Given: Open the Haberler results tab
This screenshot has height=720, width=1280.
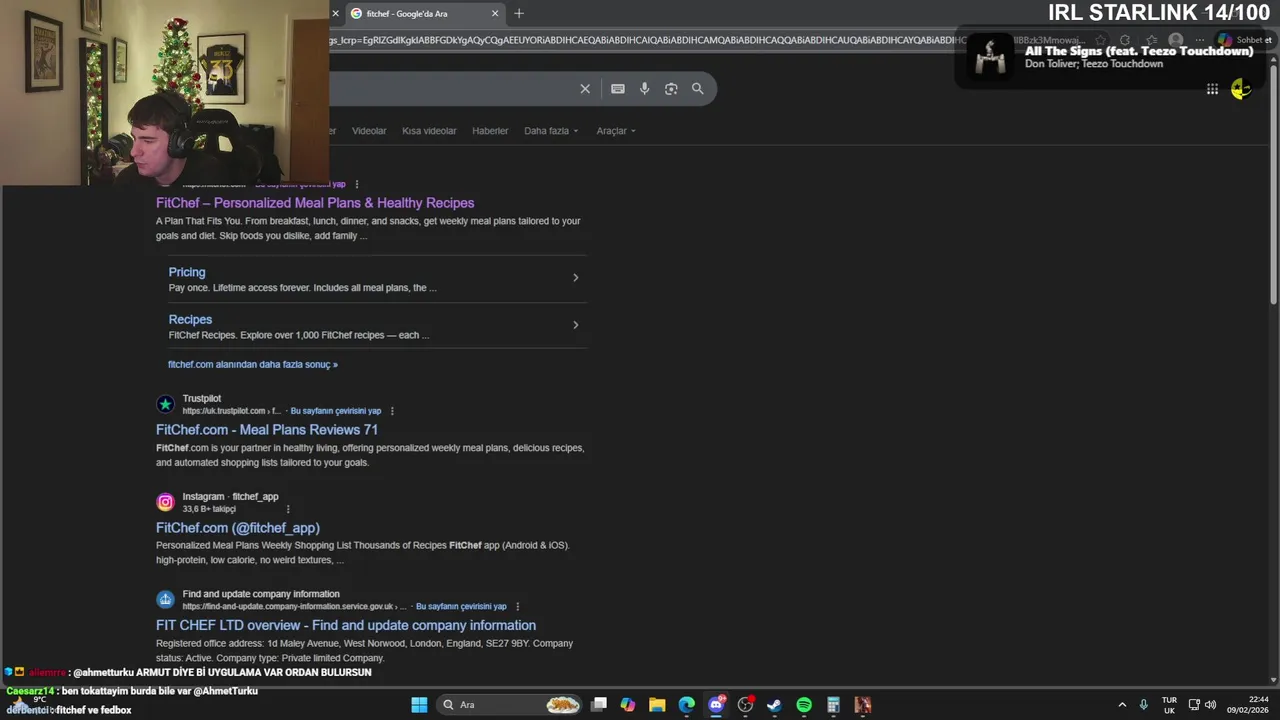Looking at the screenshot, I should [490, 131].
